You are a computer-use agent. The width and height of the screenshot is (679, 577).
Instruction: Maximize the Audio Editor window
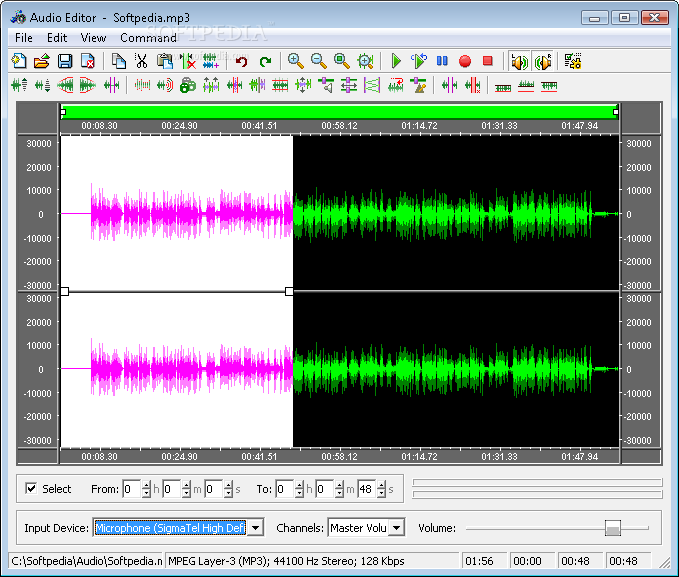coord(624,18)
